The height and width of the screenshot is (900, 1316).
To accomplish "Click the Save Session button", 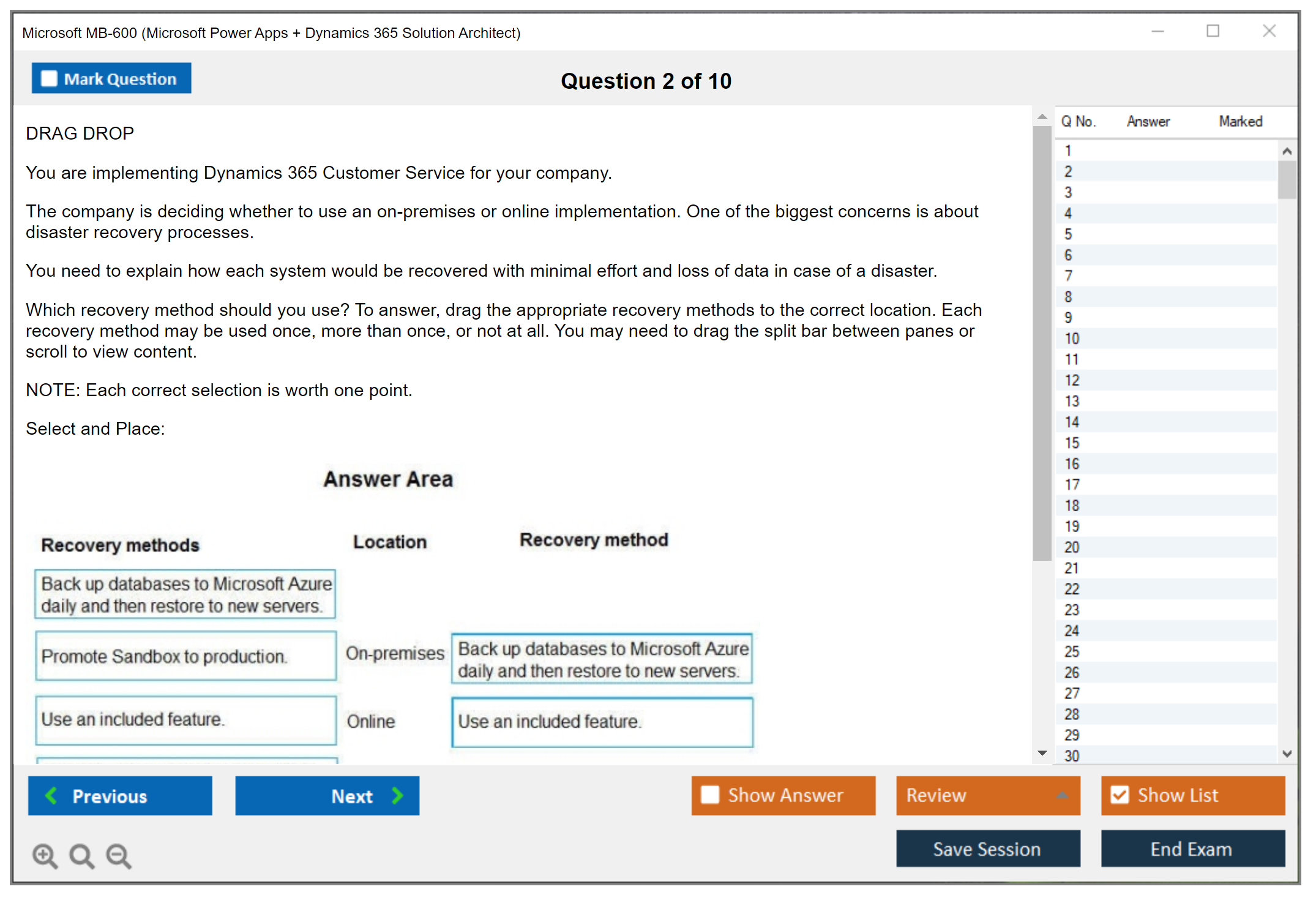I will pos(987,849).
